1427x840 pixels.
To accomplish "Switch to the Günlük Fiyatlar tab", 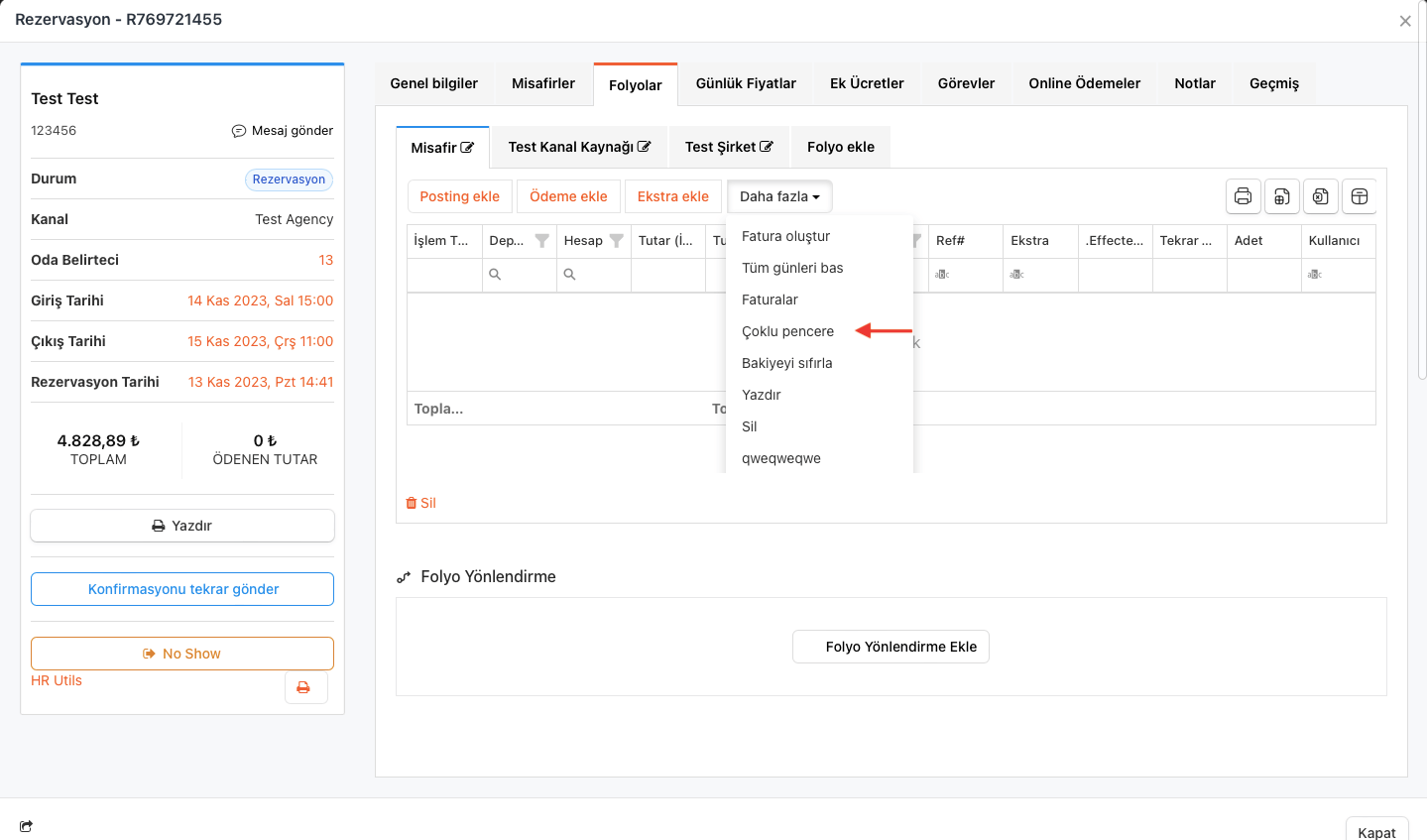I will (x=746, y=83).
